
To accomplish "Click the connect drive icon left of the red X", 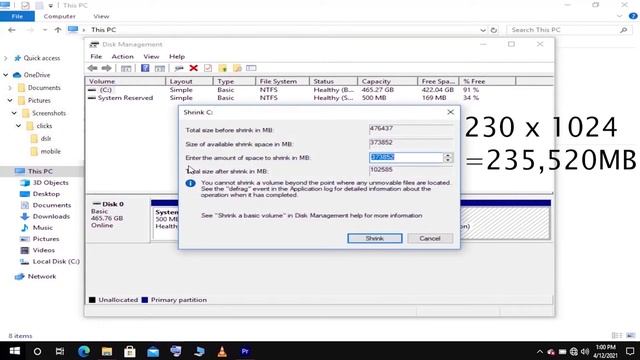I will 179,68.
